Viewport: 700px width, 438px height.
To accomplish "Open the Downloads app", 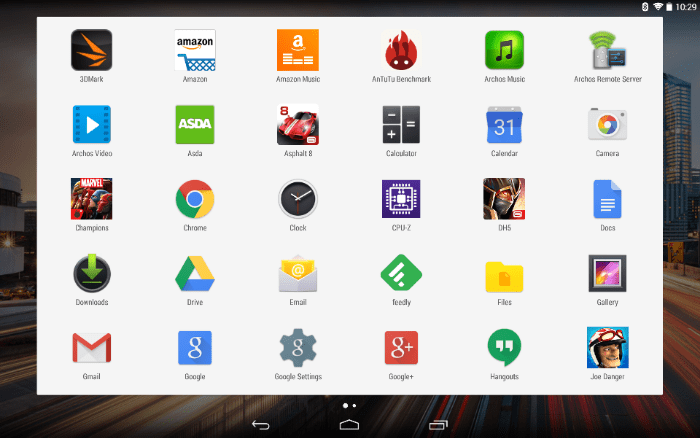I will 92,273.
